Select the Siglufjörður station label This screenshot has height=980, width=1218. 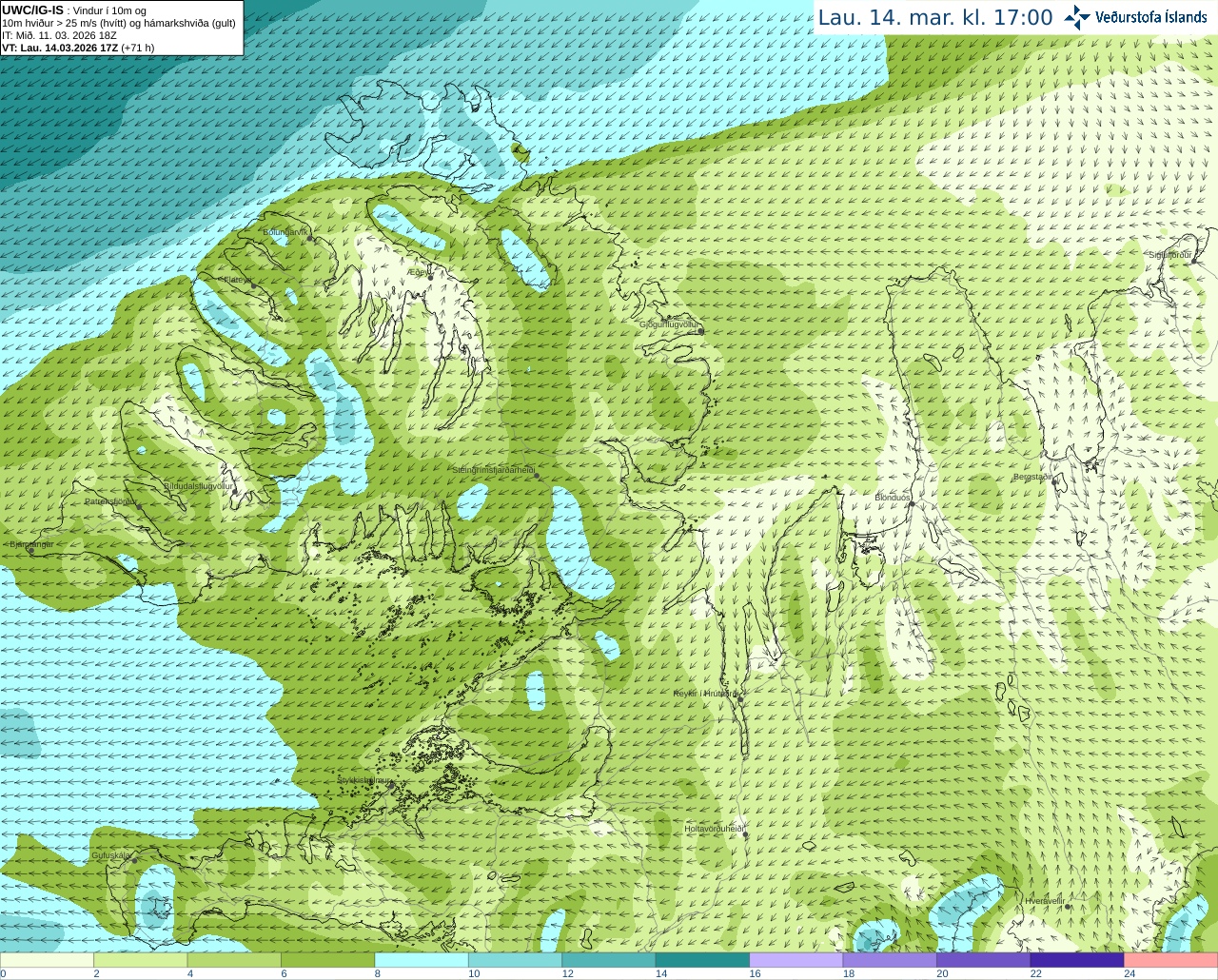(x=1170, y=255)
